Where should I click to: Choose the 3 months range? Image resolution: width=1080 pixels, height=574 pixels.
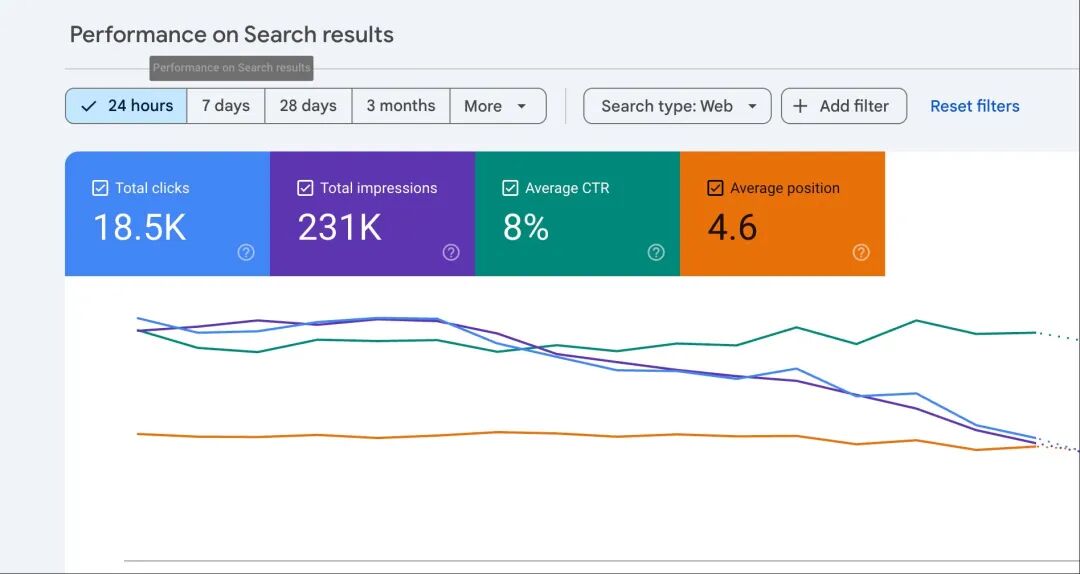click(x=401, y=106)
